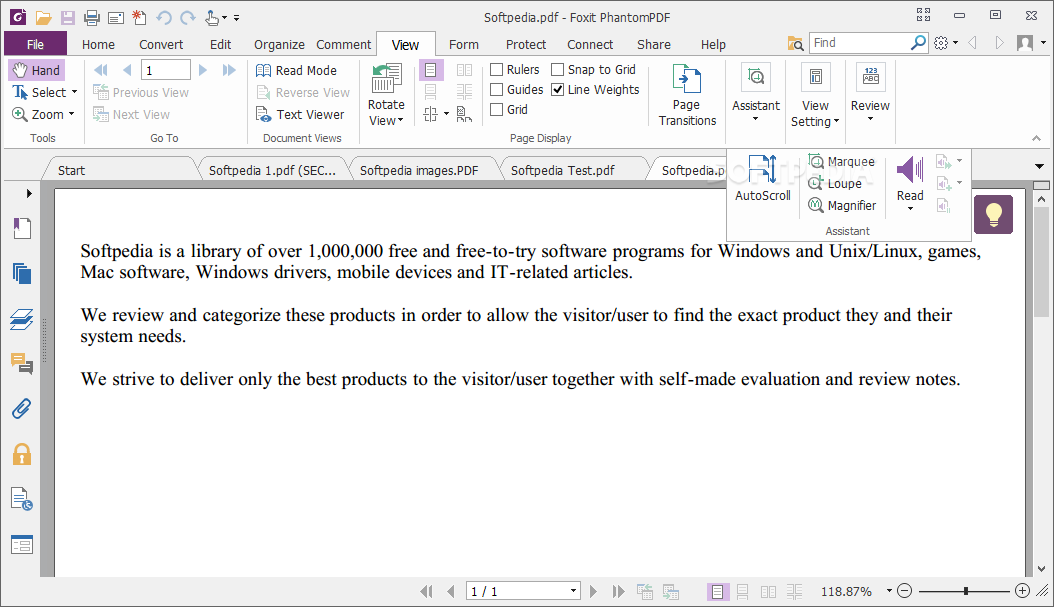Open the File menu
Image resolution: width=1054 pixels, height=607 pixels.
(36, 44)
